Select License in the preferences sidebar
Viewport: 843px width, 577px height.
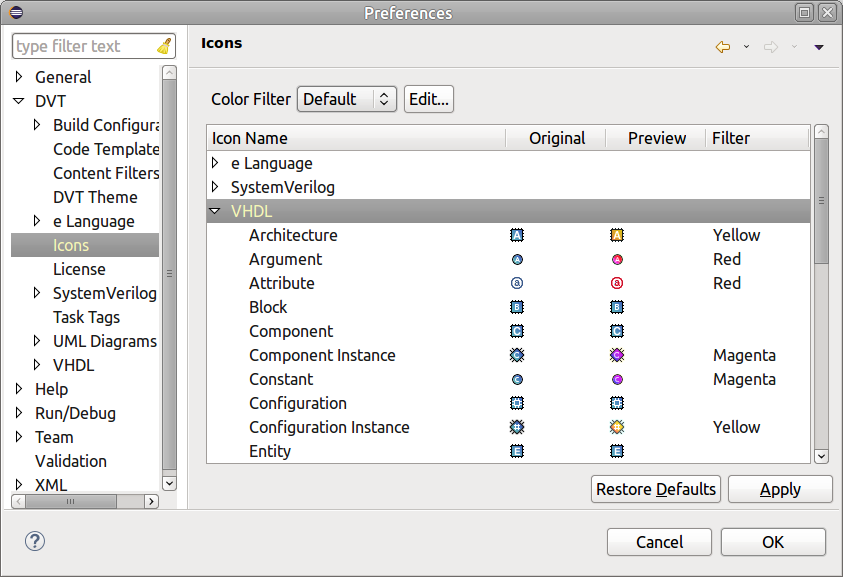79,269
